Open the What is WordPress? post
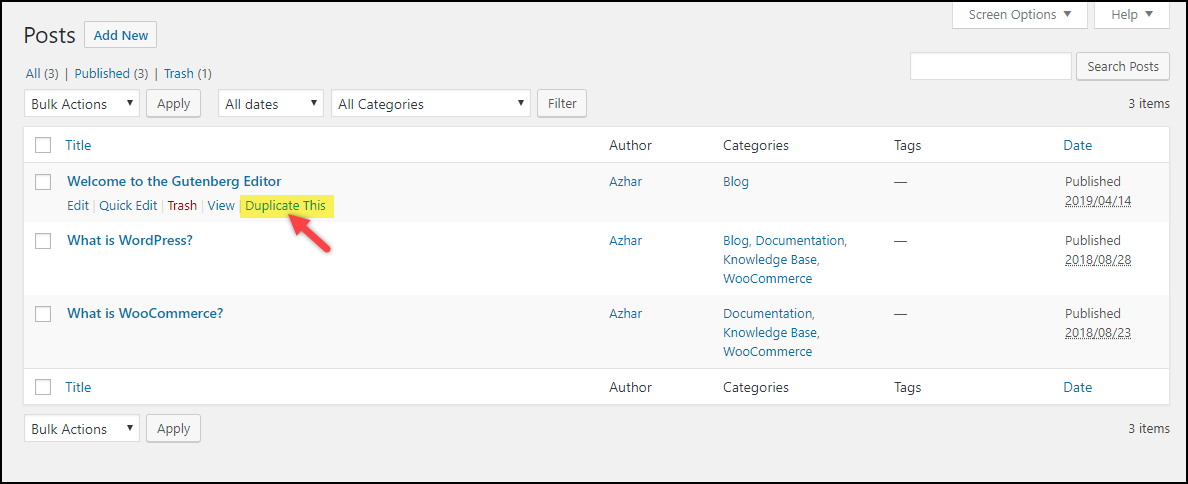Image resolution: width=1188 pixels, height=484 pixels. 130,240
